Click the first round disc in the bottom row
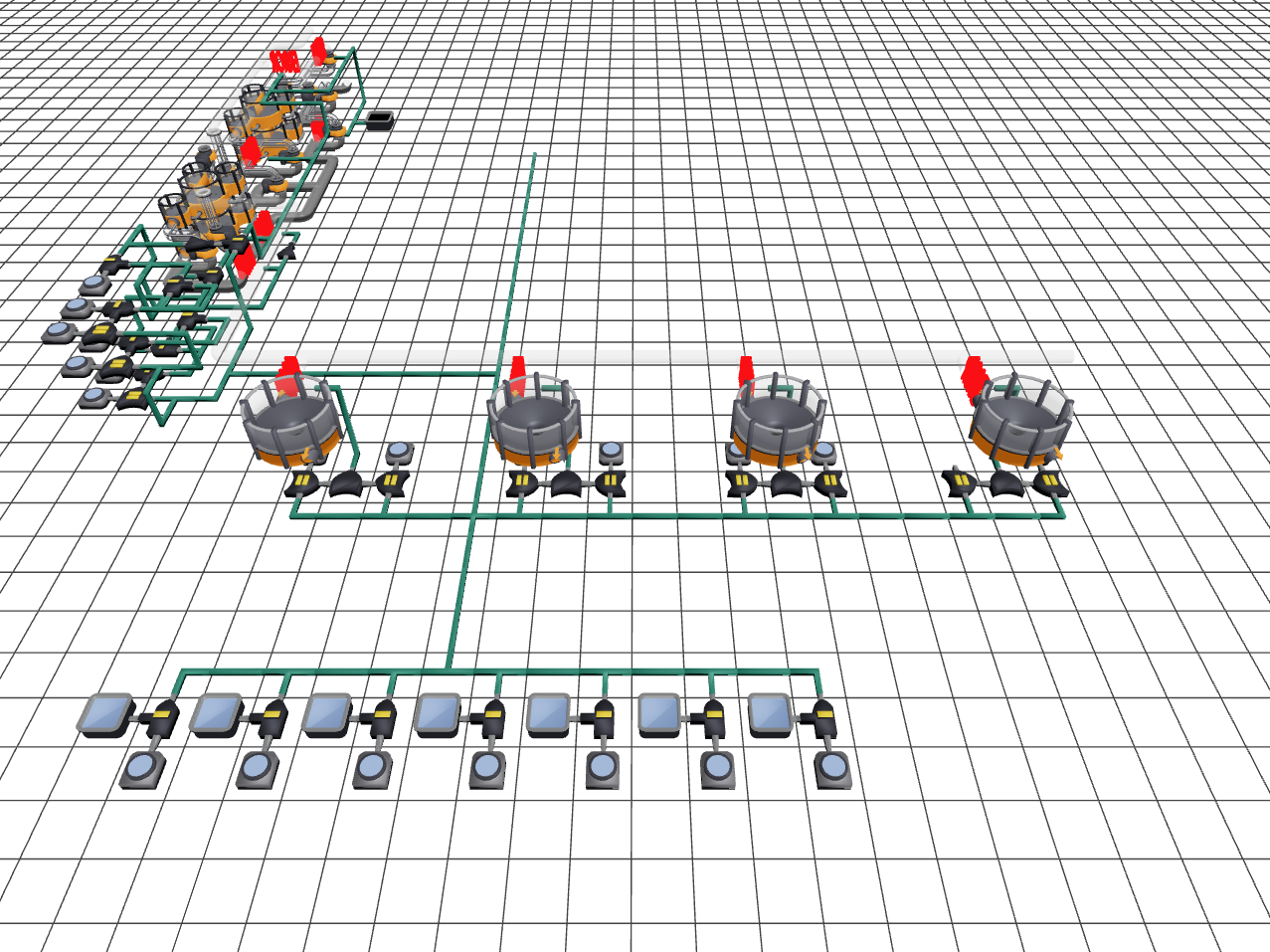The height and width of the screenshot is (952, 1270). [143, 770]
